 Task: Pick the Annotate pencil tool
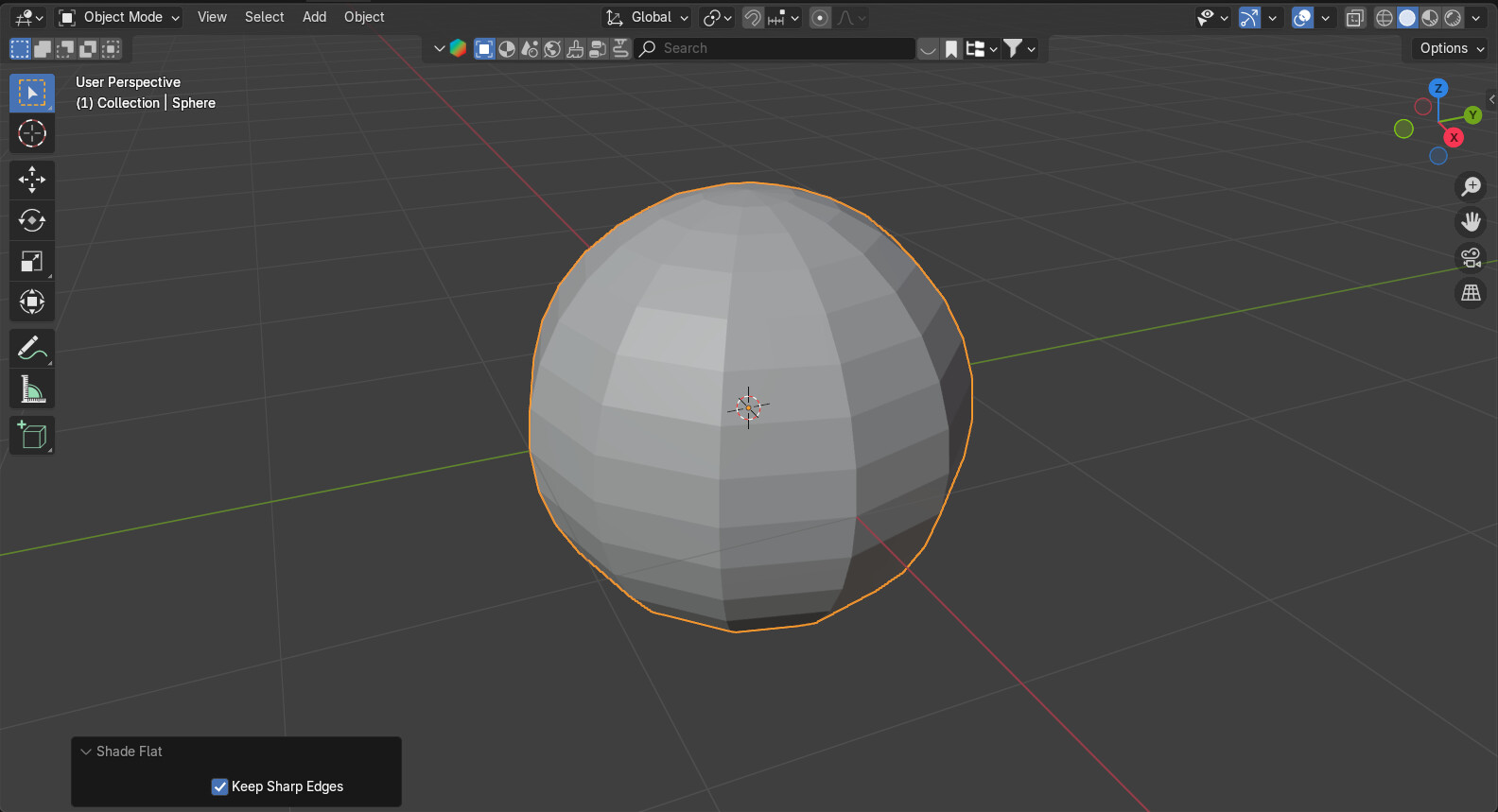tap(32, 348)
